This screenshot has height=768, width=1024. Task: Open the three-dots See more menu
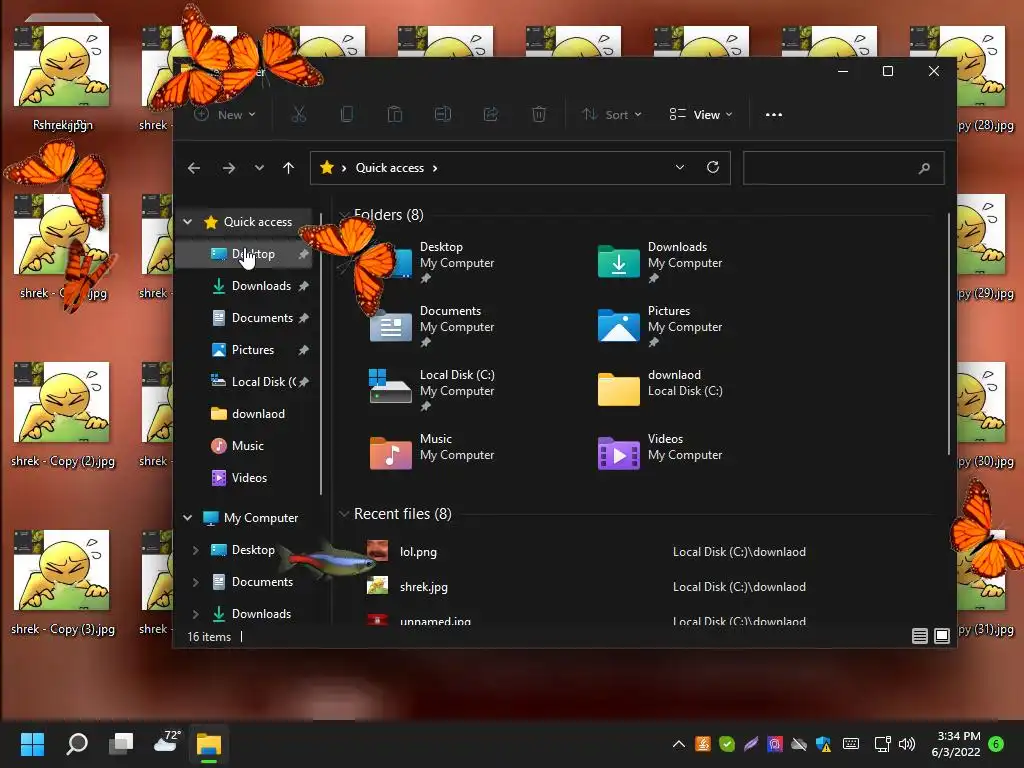[774, 114]
